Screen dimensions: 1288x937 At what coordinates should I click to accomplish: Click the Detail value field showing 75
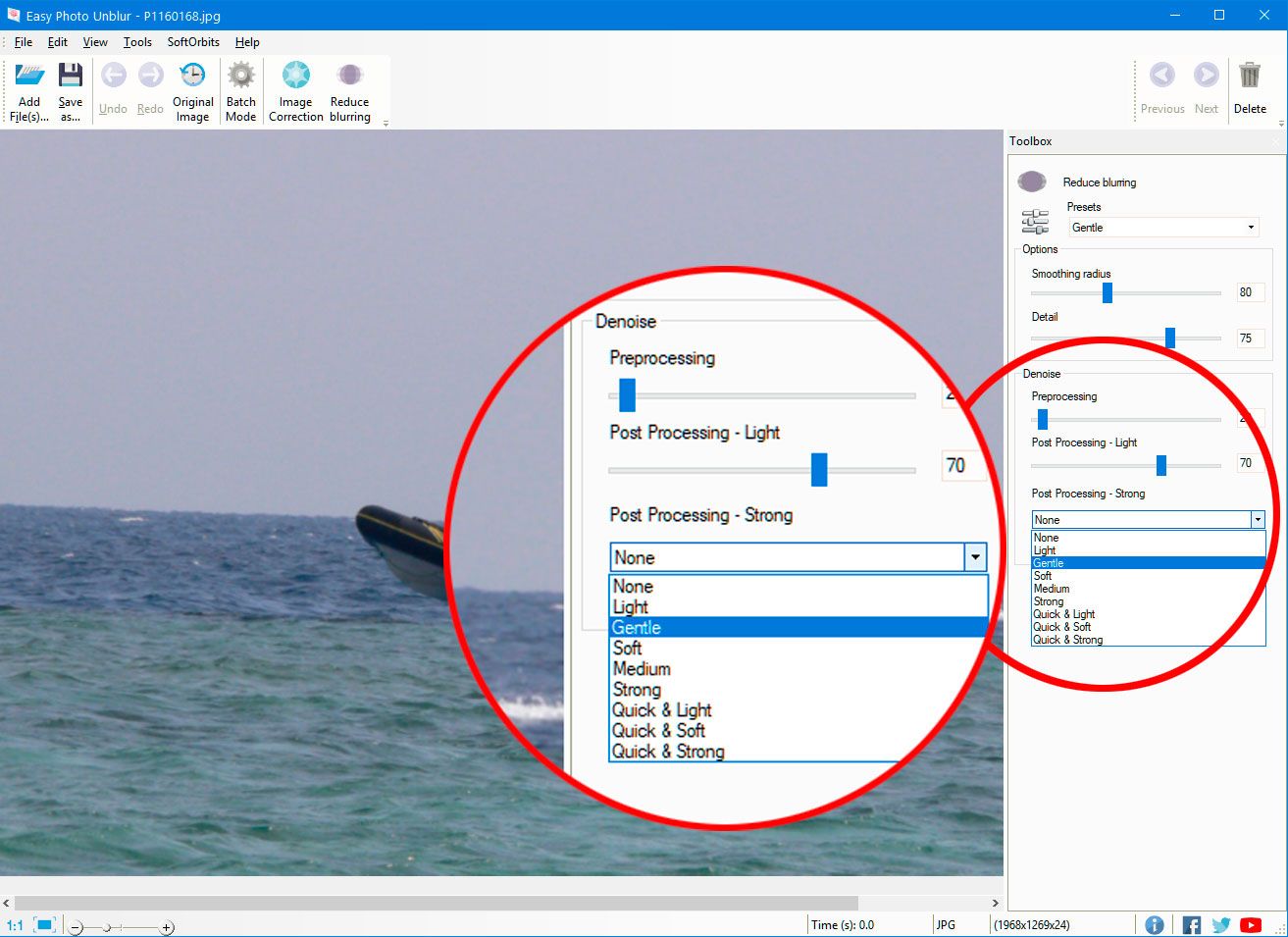click(x=1248, y=338)
